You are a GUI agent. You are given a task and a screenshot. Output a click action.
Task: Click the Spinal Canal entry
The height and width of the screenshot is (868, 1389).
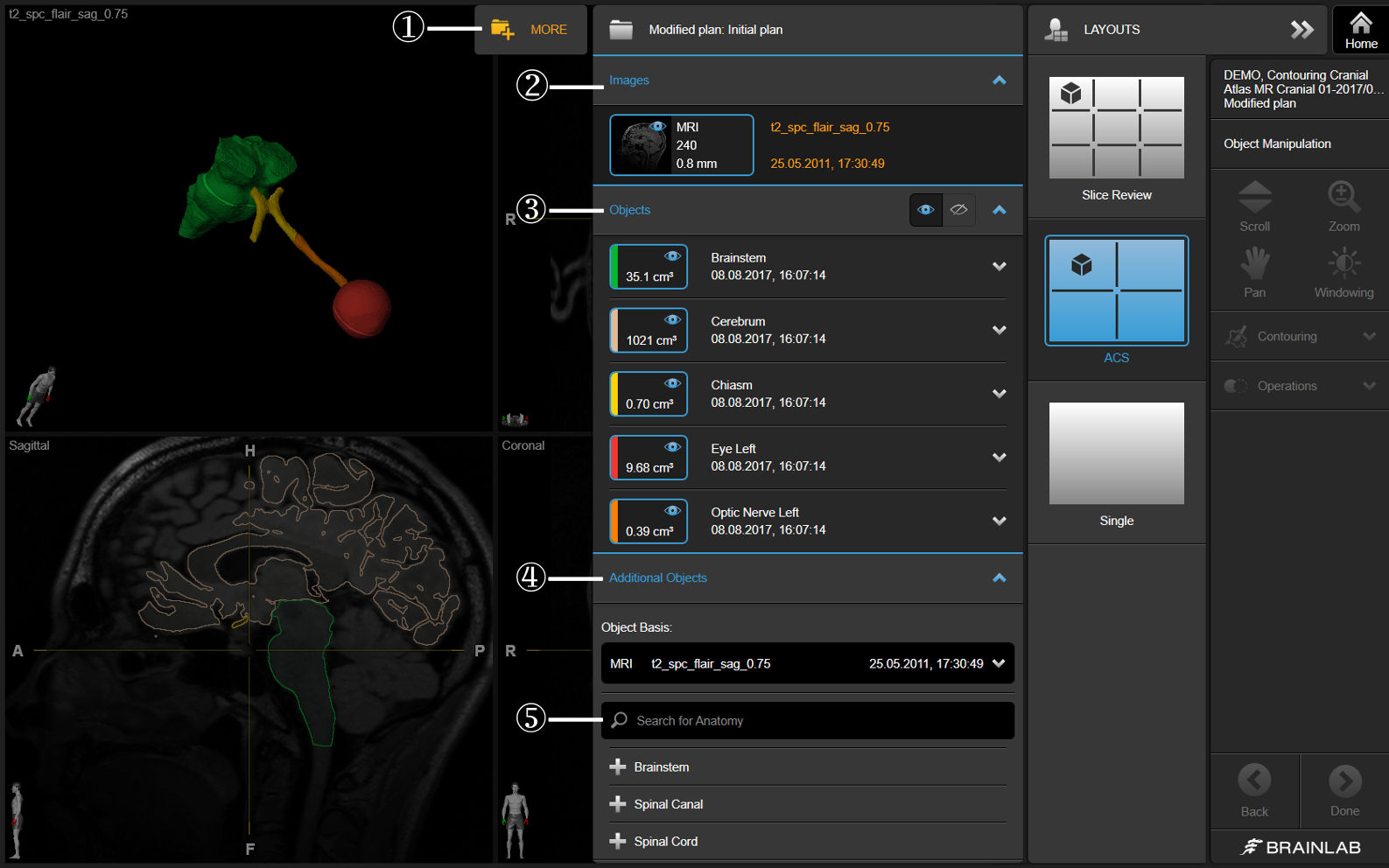(669, 804)
